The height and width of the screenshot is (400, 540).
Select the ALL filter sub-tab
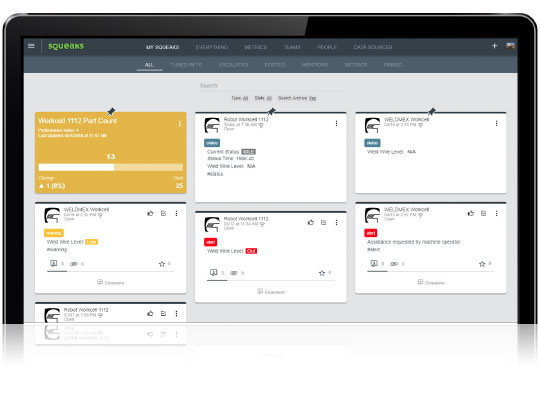pyautogui.click(x=149, y=65)
